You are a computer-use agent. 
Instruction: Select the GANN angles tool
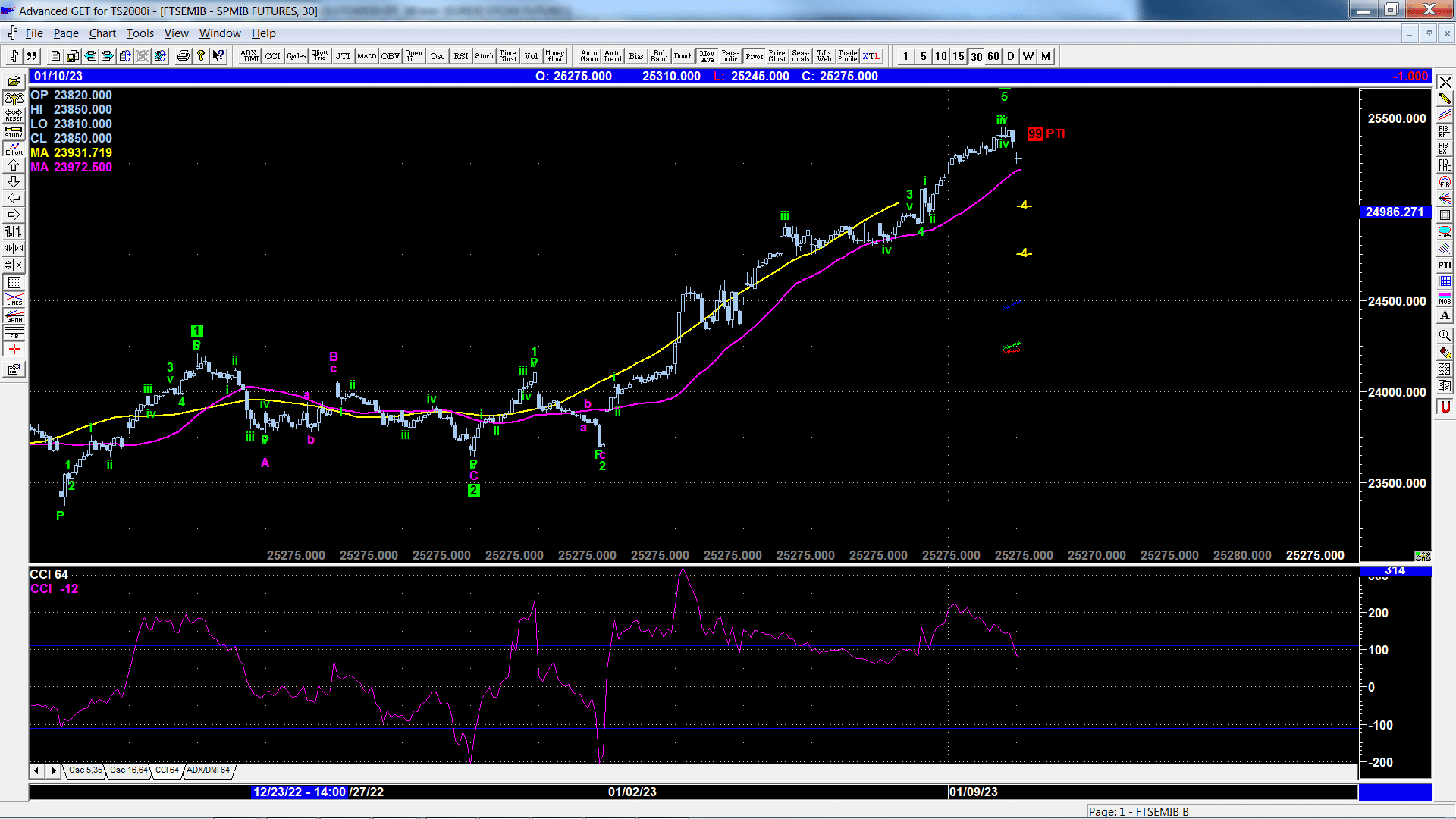(x=14, y=315)
